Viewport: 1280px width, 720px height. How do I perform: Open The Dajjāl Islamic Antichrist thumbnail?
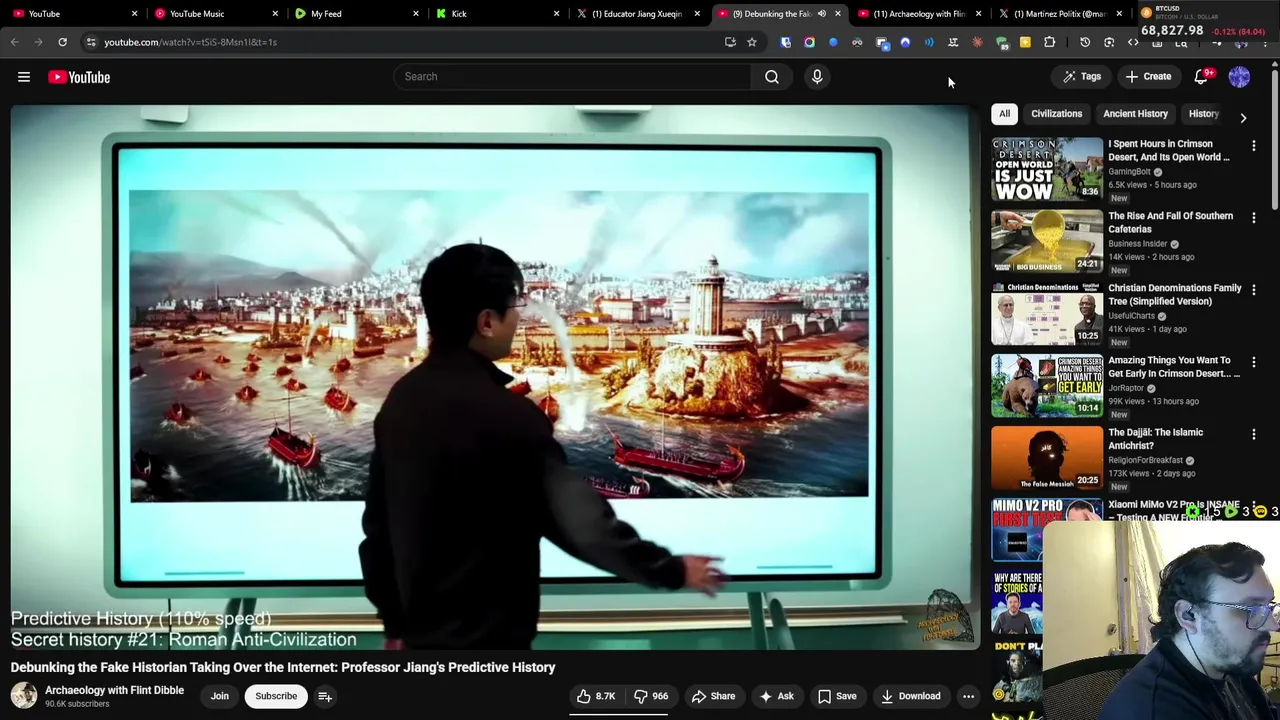click(x=1047, y=457)
